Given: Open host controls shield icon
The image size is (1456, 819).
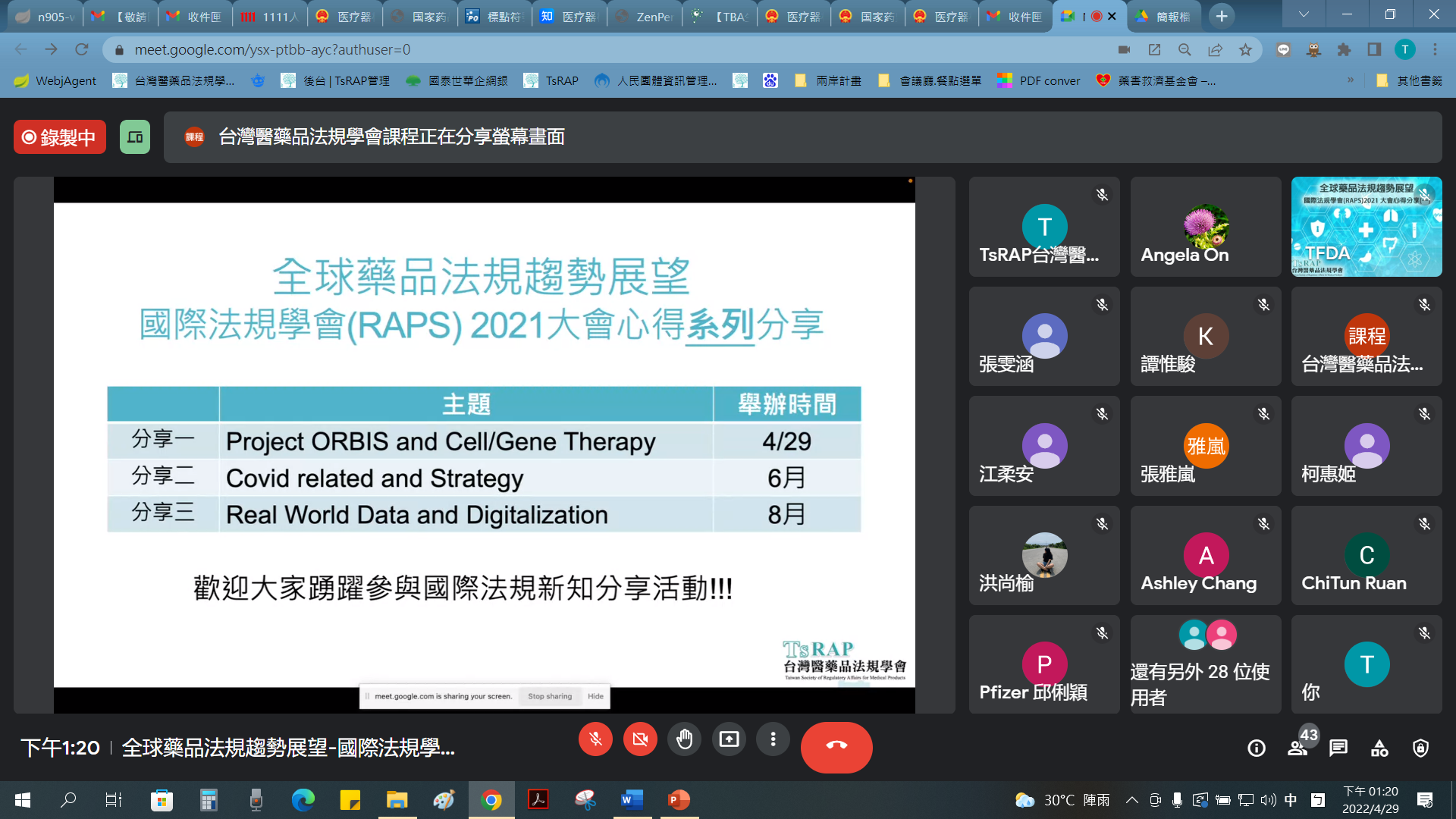Looking at the screenshot, I should tap(1420, 748).
